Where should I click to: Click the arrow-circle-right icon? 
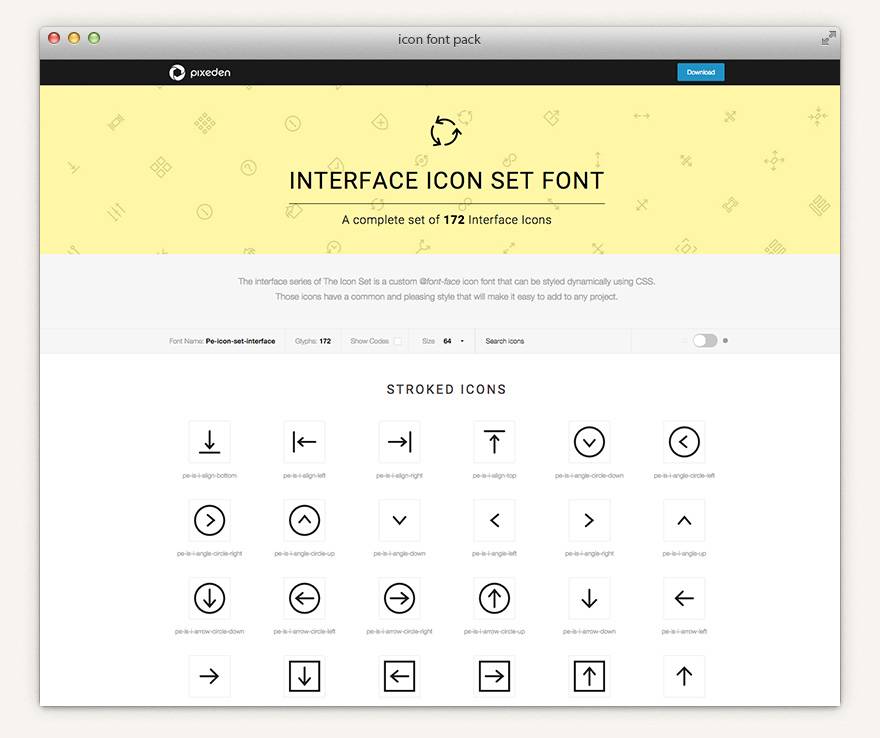(x=399, y=598)
